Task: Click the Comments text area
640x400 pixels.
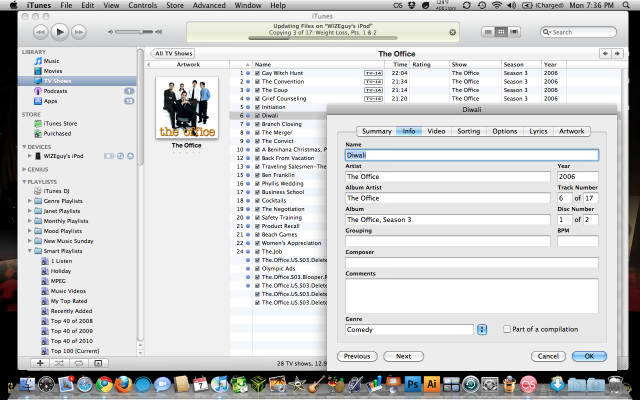Action: [471, 296]
